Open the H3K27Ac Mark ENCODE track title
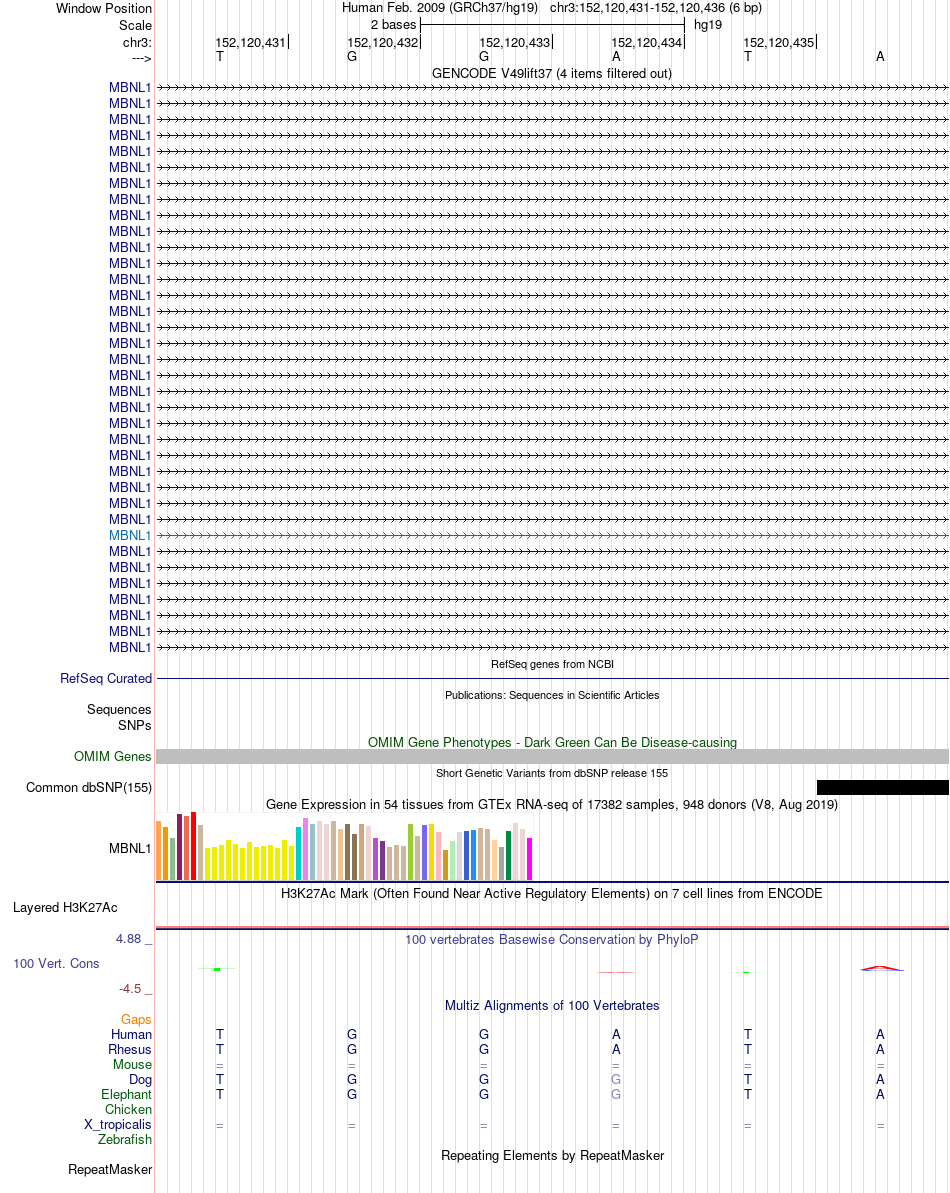The width and height of the screenshot is (950, 1193). (552, 894)
